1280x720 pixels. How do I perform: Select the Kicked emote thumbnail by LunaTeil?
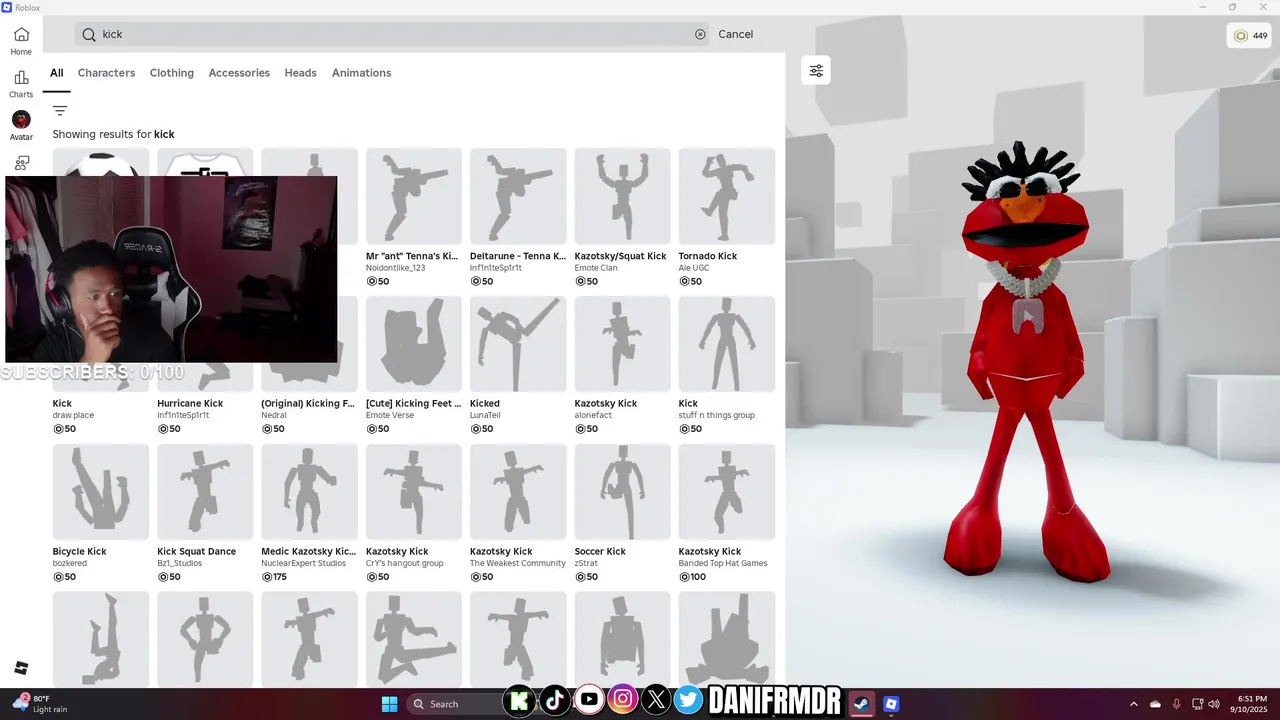518,344
